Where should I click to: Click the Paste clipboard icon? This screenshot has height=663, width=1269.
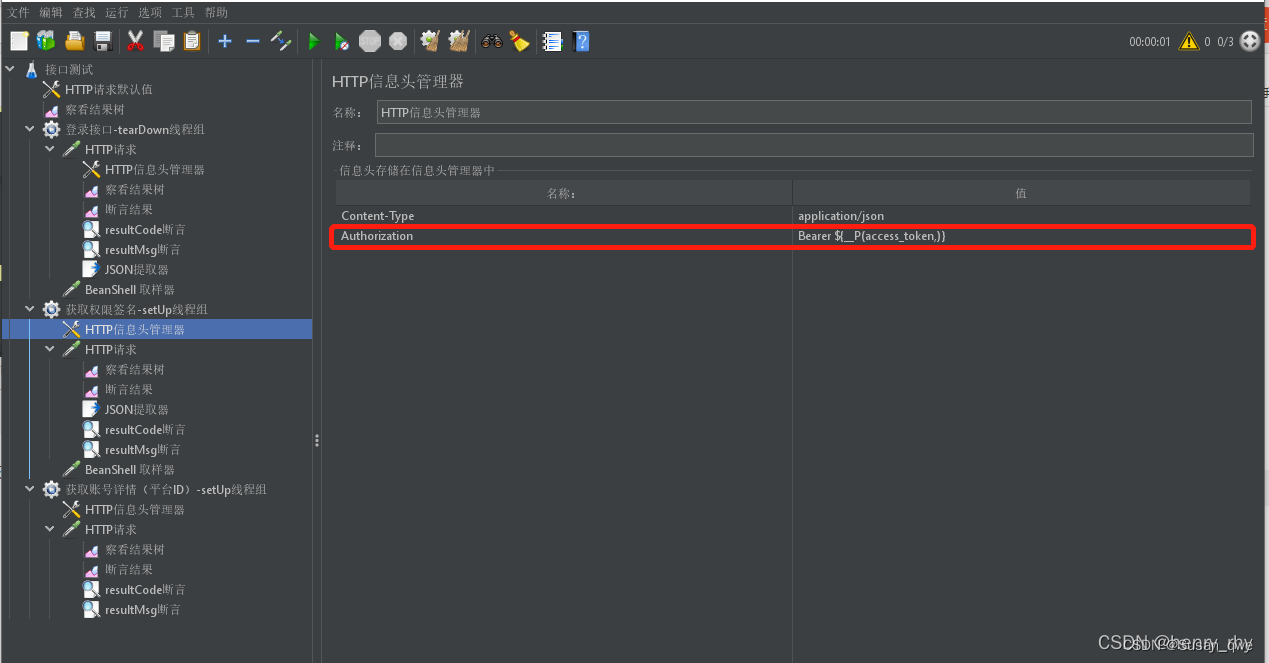pos(192,41)
